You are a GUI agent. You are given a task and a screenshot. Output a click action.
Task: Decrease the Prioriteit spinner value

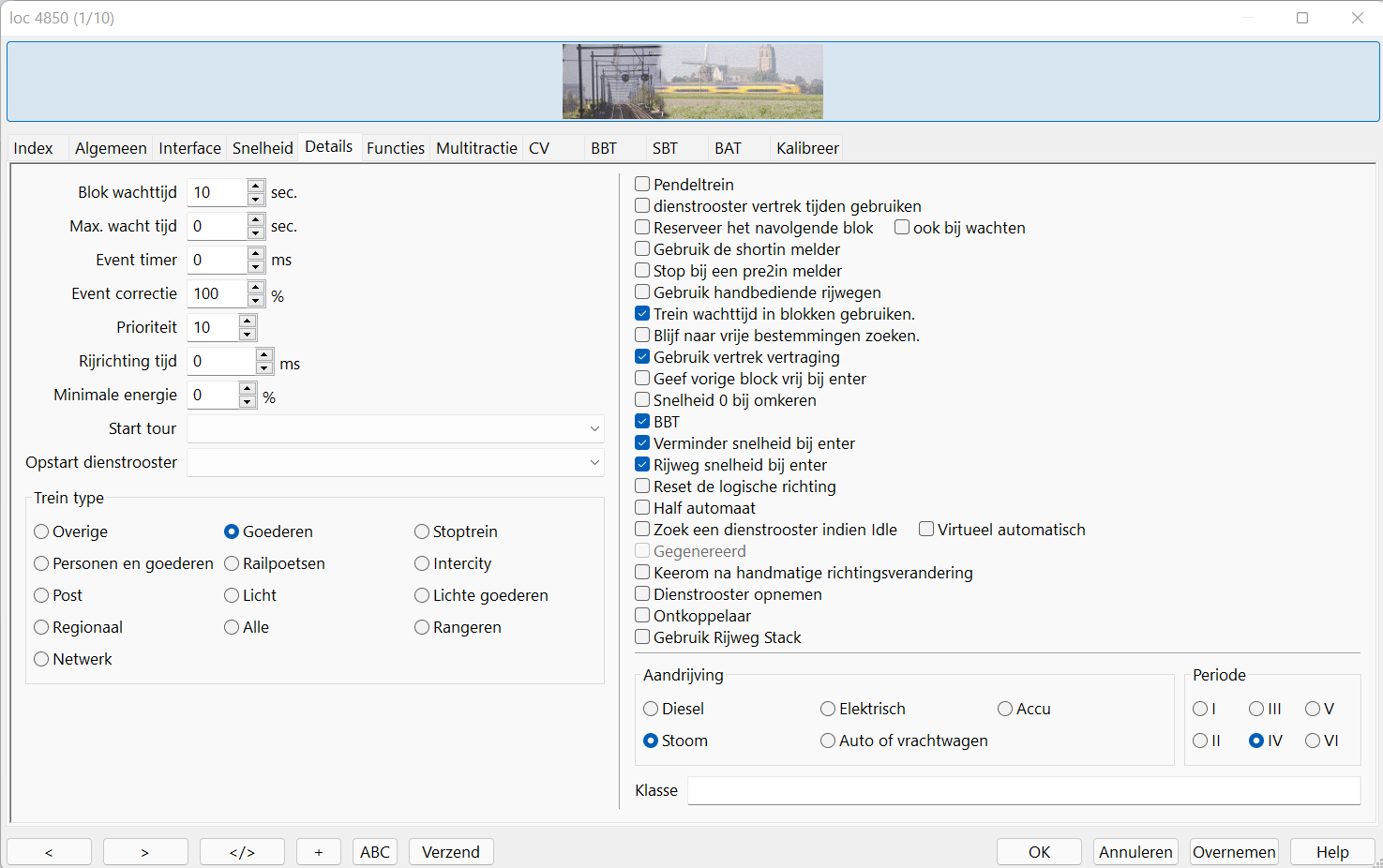click(248, 335)
